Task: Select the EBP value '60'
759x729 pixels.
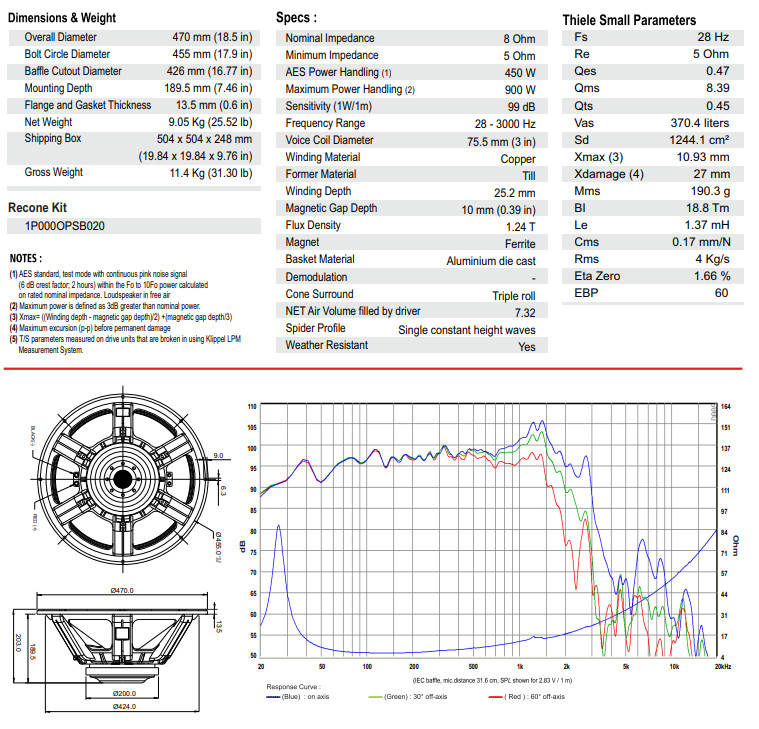Action: [x=721, y=293]
